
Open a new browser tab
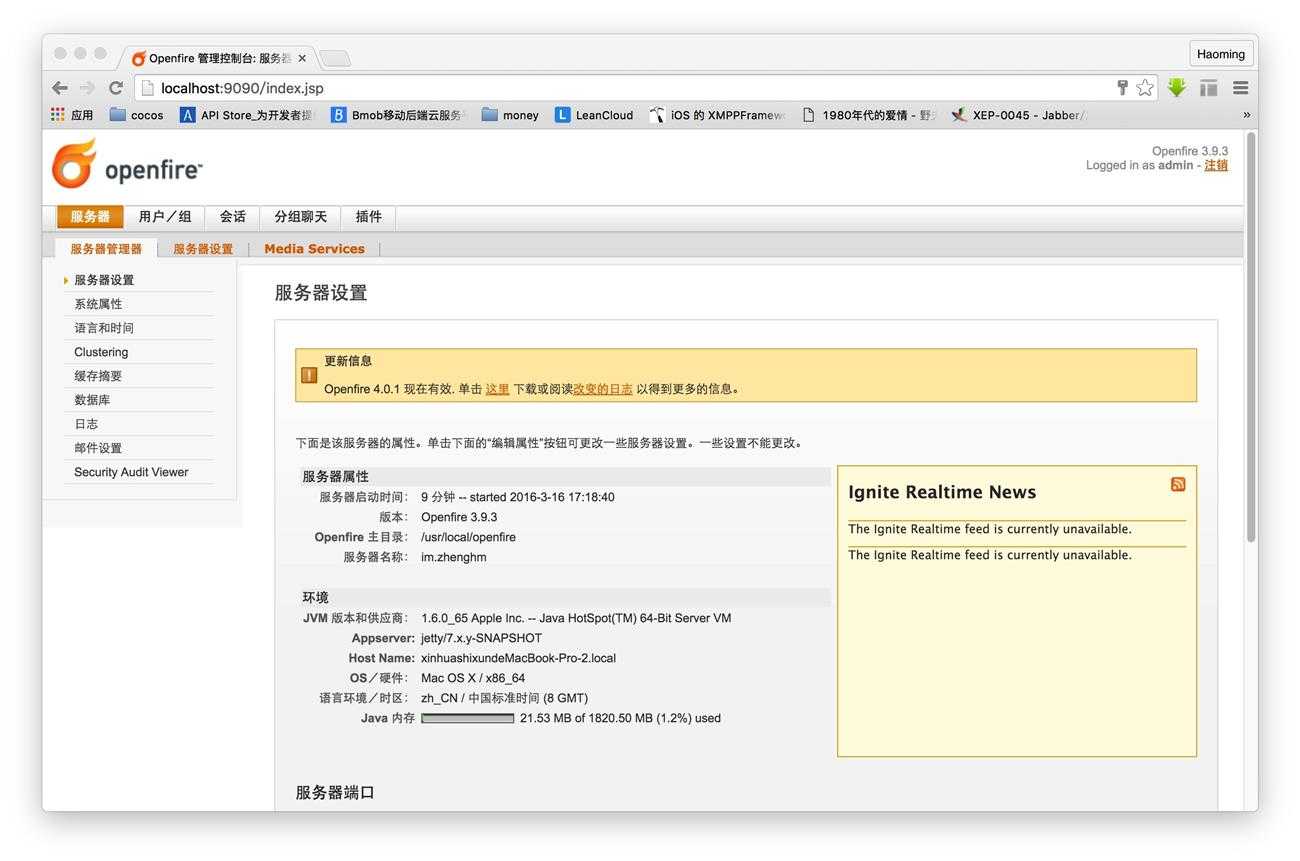point(335,58)
